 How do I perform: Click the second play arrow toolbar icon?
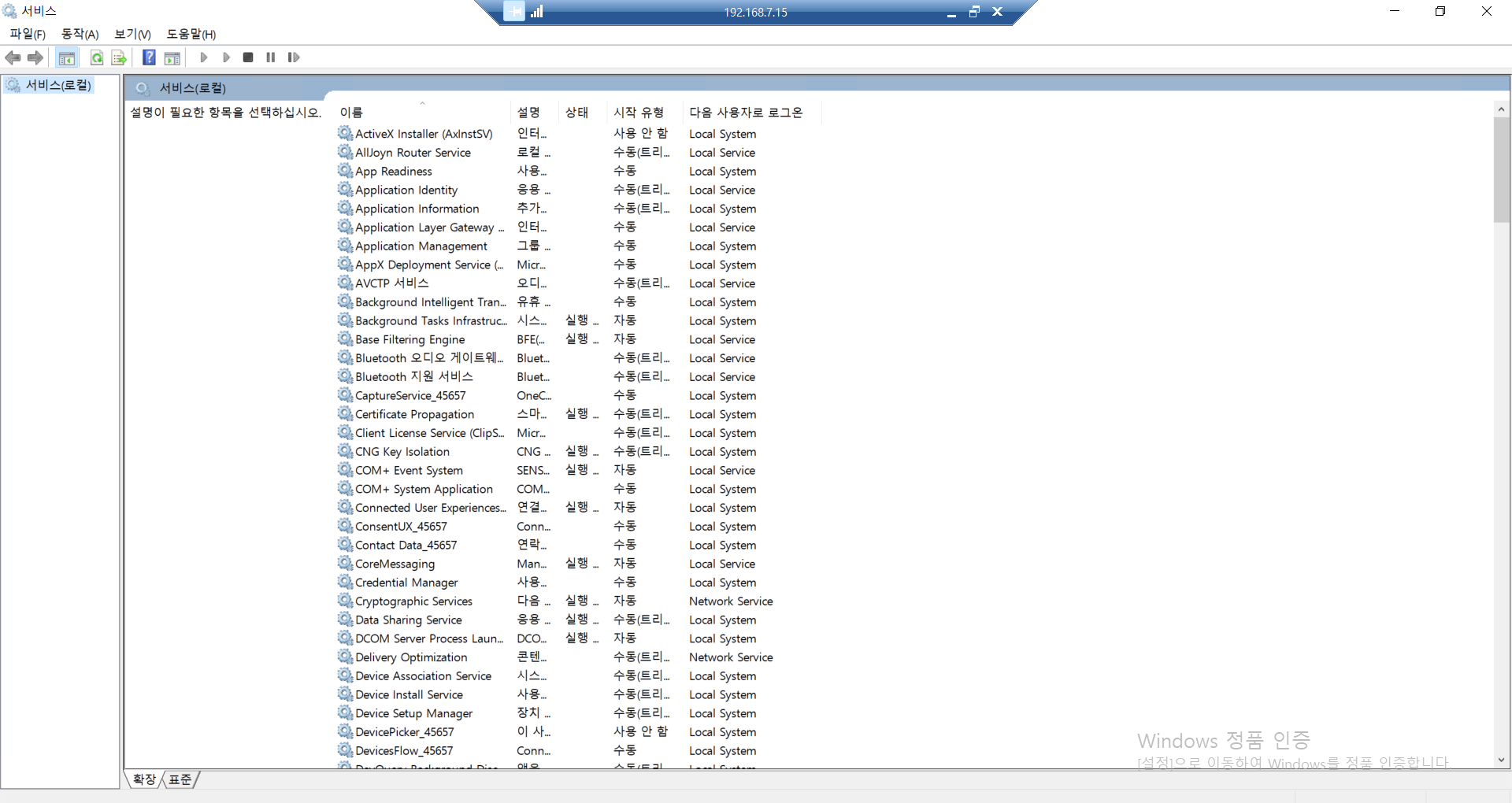(226, 57)
